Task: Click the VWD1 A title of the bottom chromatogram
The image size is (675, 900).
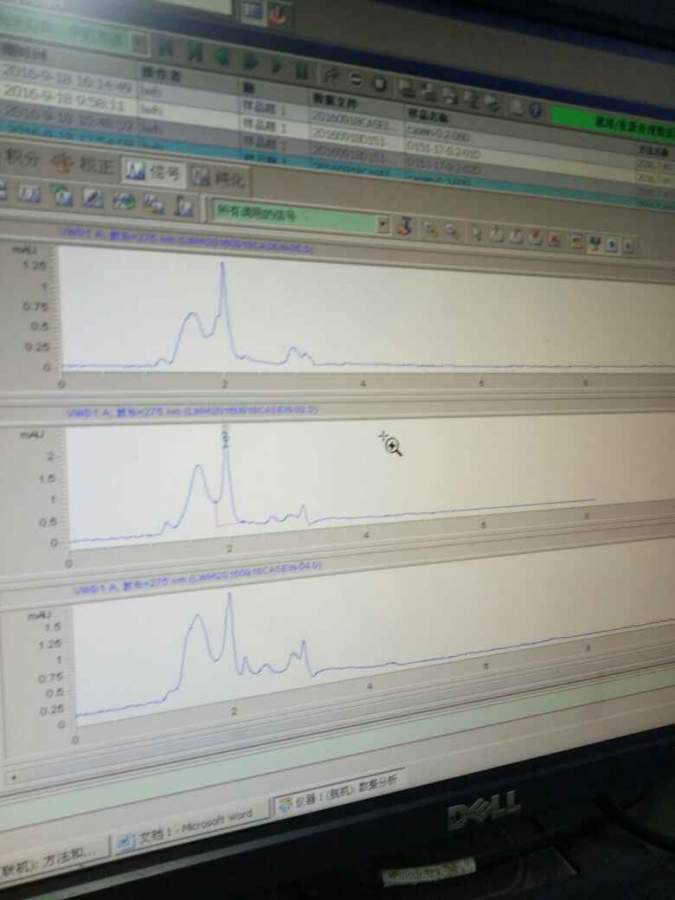Action: 199,577
